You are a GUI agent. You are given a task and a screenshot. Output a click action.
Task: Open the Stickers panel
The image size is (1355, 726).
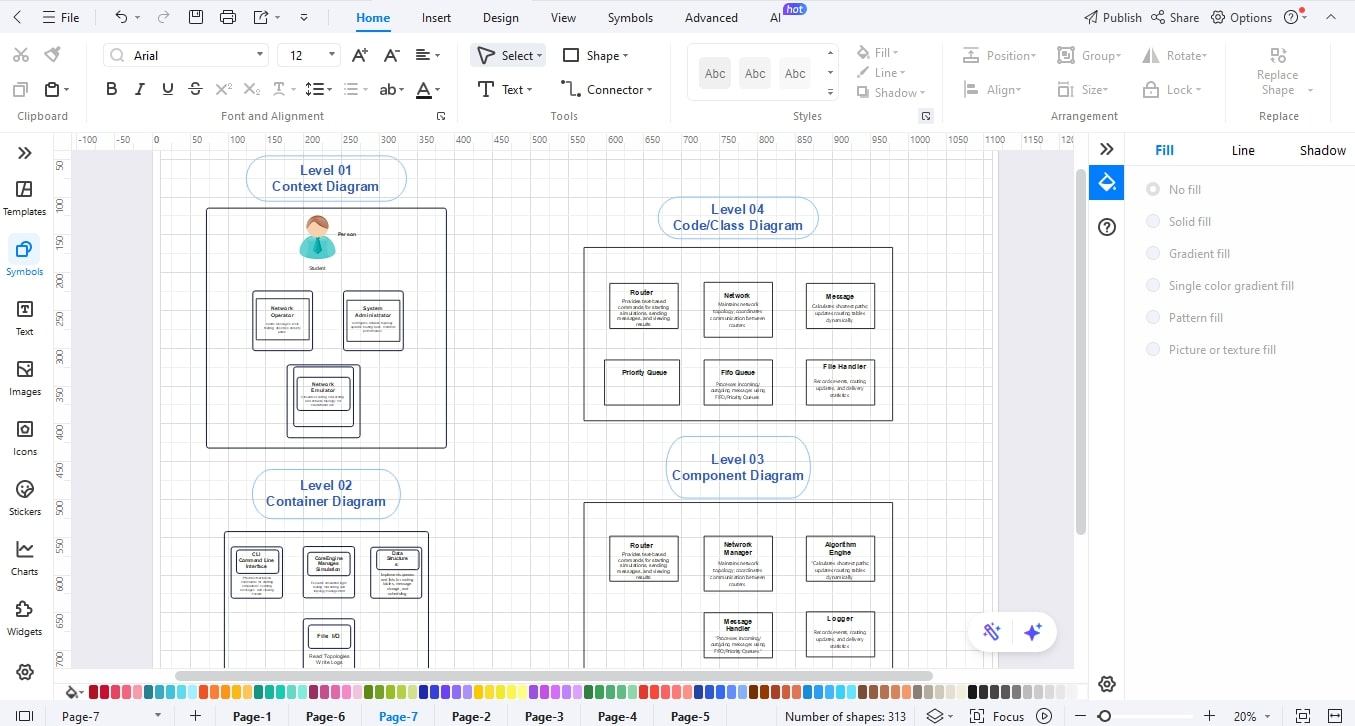tap(24, 496)
